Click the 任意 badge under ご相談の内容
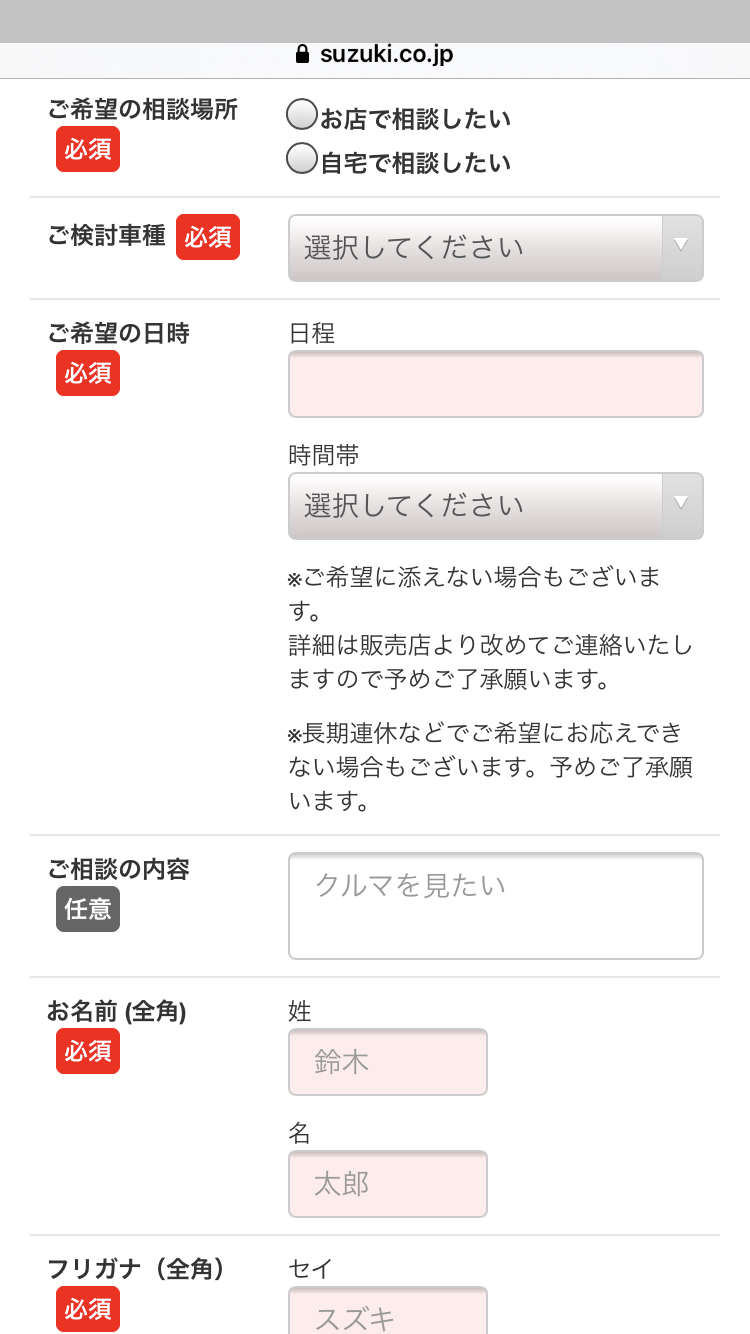This screenshot has width=750, height=1334. coord(88,909)
